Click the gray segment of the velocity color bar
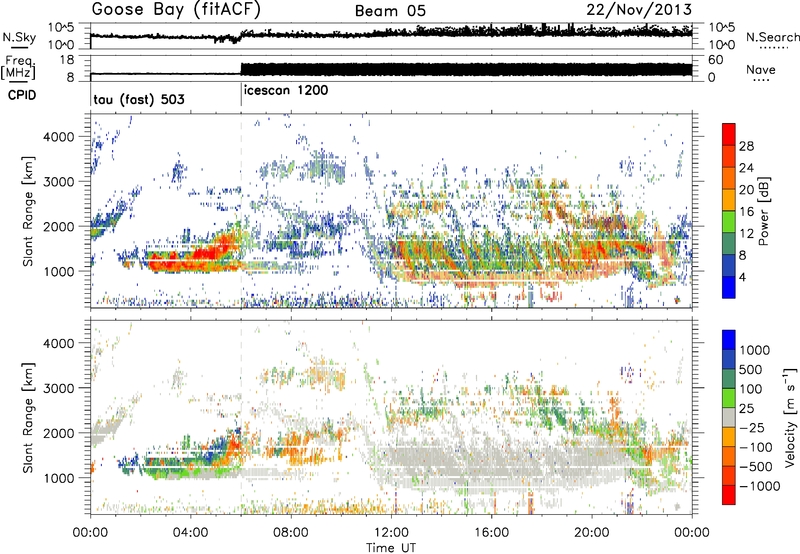The image size is (800, 554). pyautogui.click(x=729, y=418)
